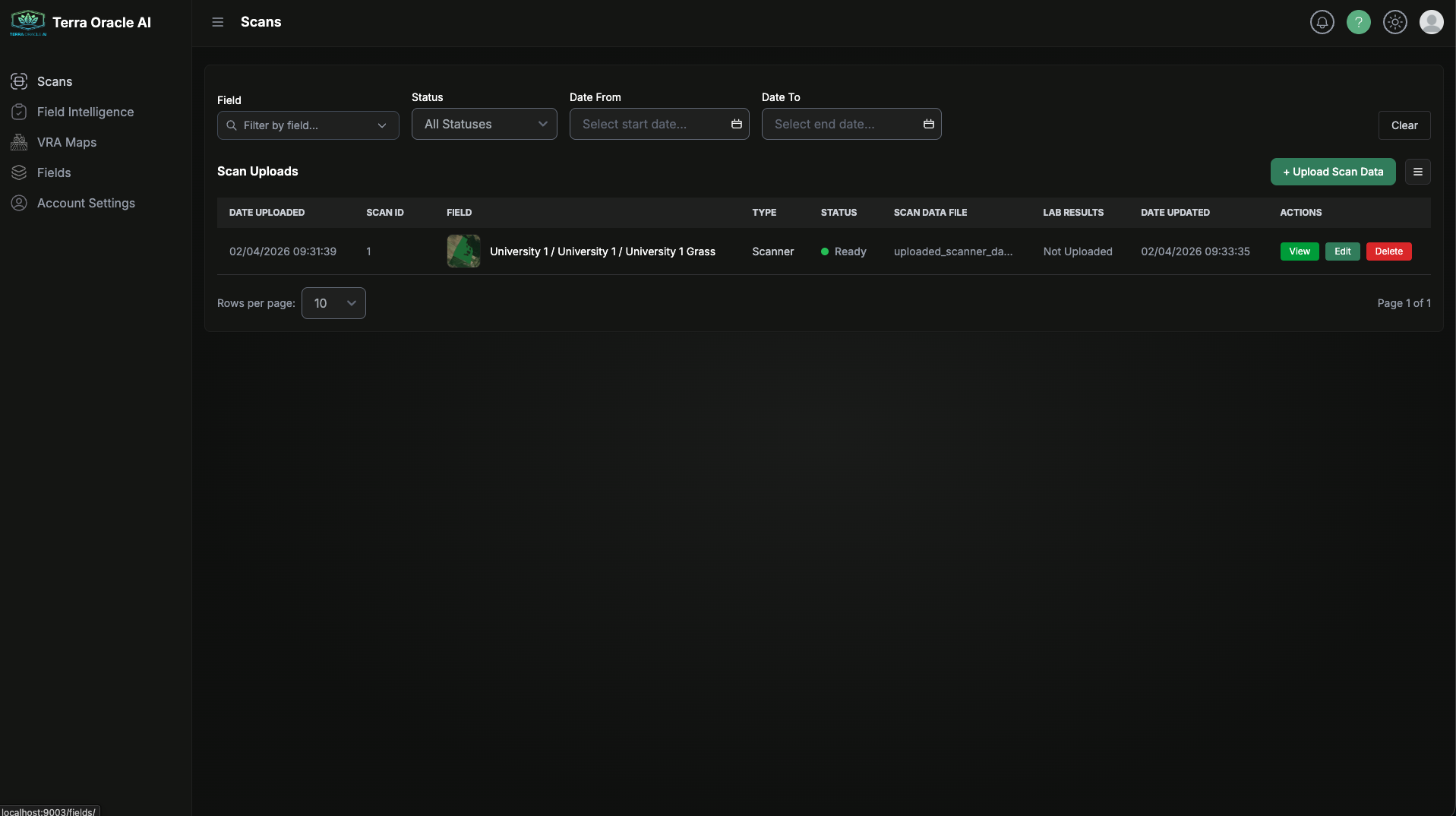
Task: Select Field Intelligence in the sidebar
Action: 86,111
